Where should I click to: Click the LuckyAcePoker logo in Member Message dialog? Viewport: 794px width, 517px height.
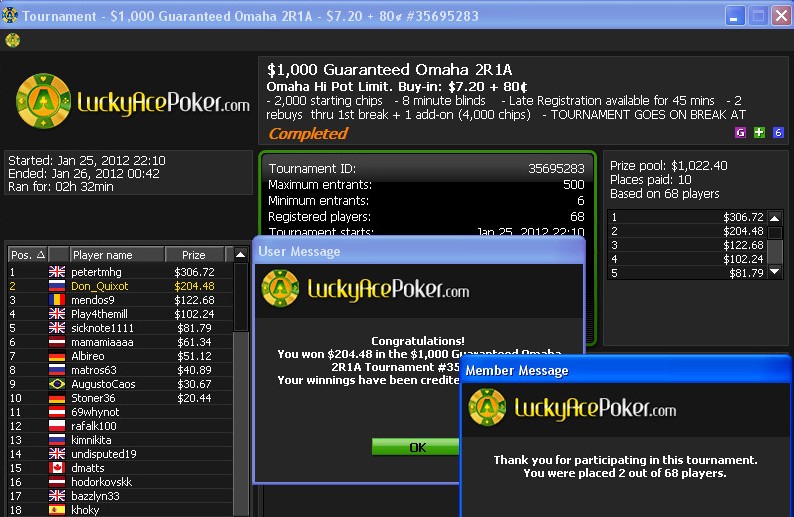(572, 407)
